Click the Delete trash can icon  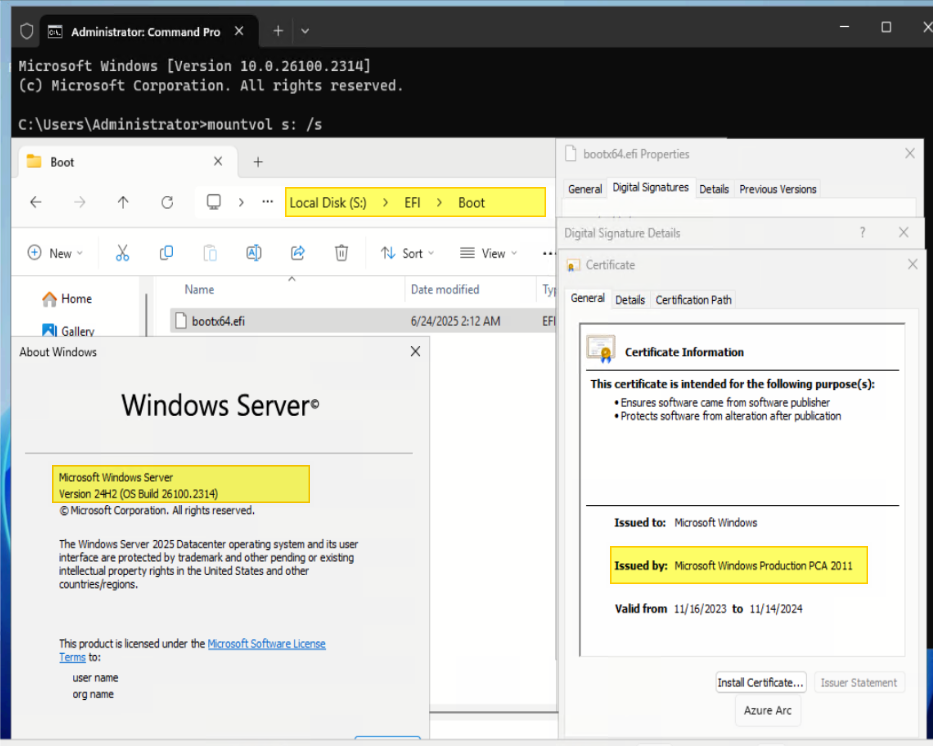point(341,253)
